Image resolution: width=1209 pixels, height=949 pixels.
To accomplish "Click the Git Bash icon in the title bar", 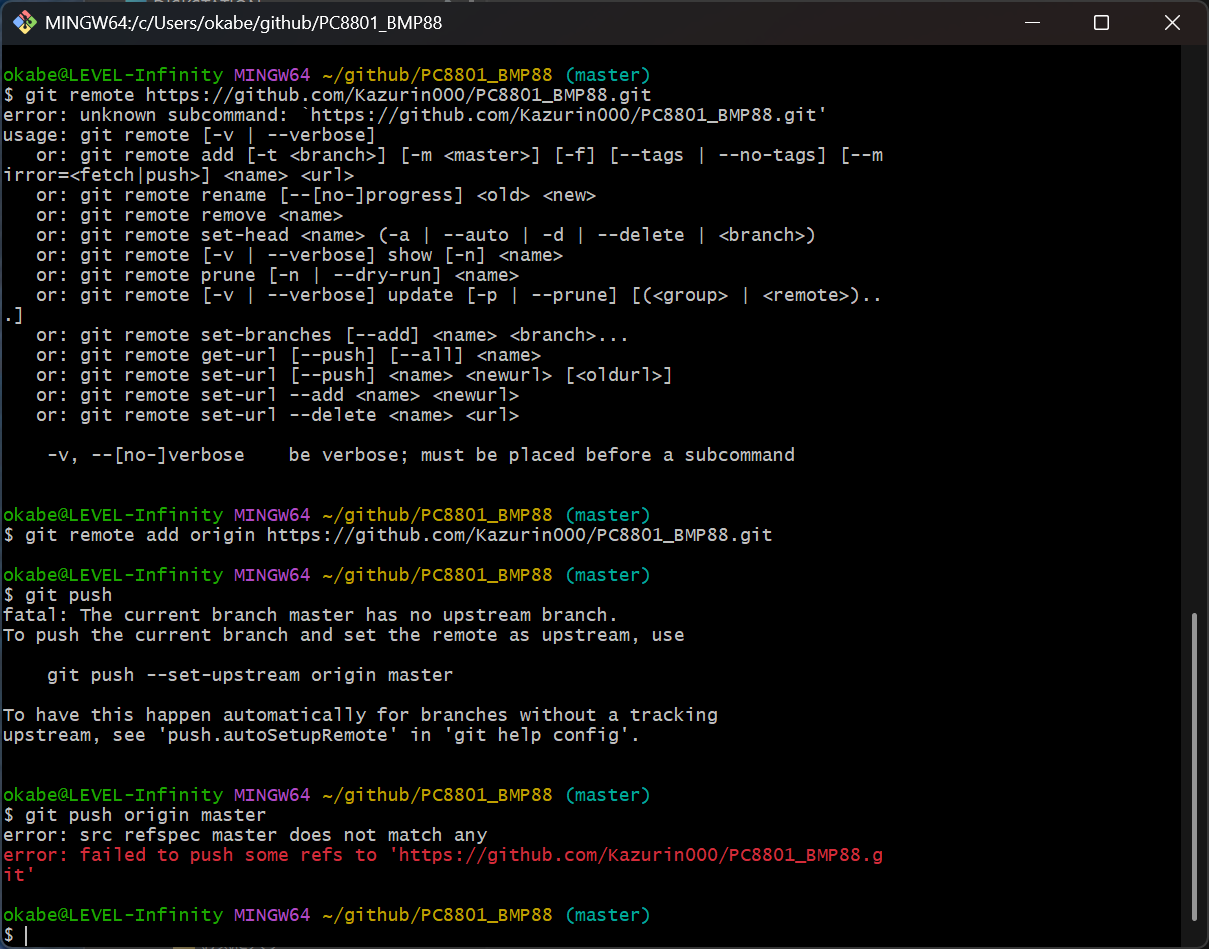I will (x=24, y=22).
